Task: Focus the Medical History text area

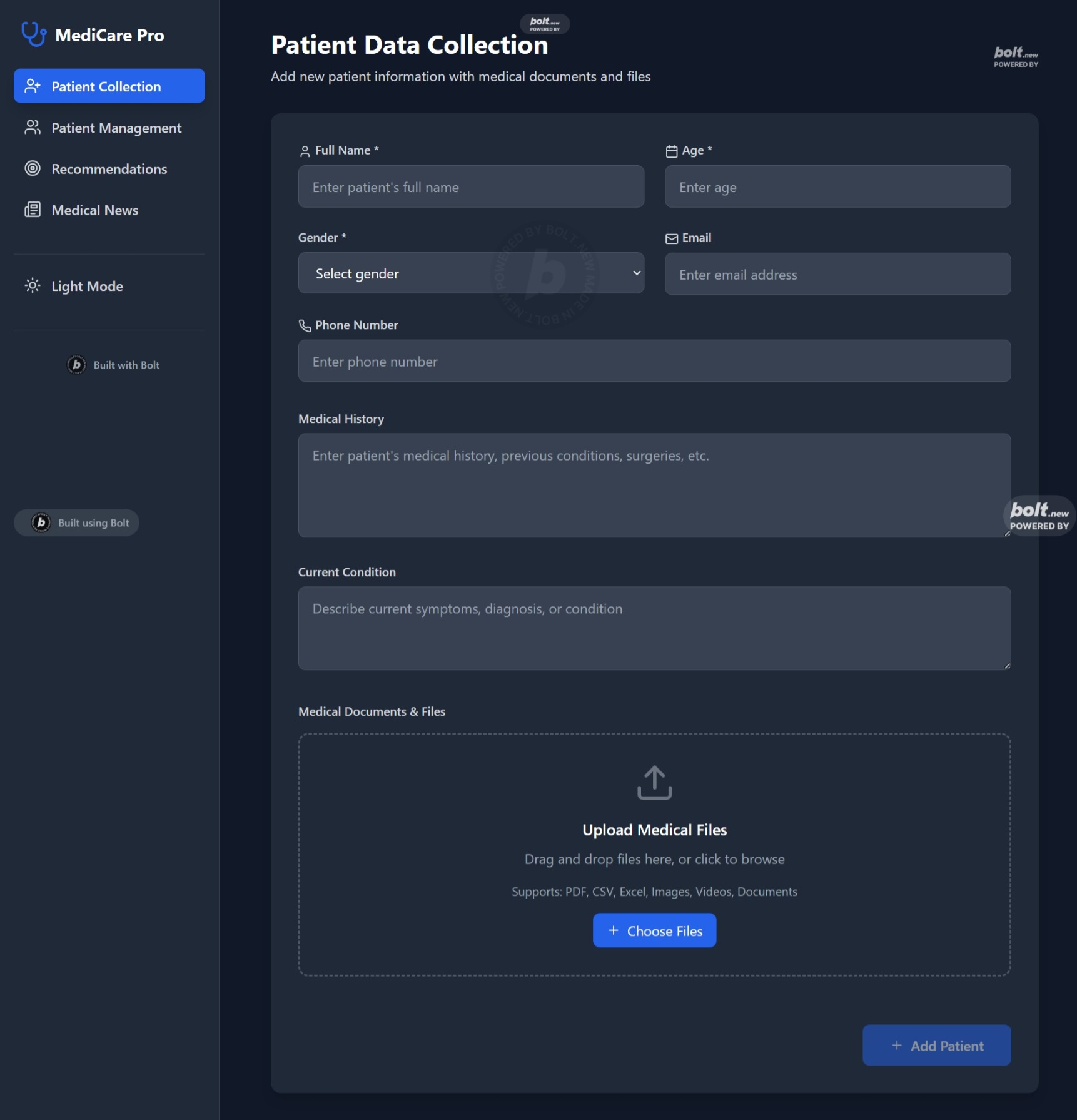Action: [x=654, y=485]
